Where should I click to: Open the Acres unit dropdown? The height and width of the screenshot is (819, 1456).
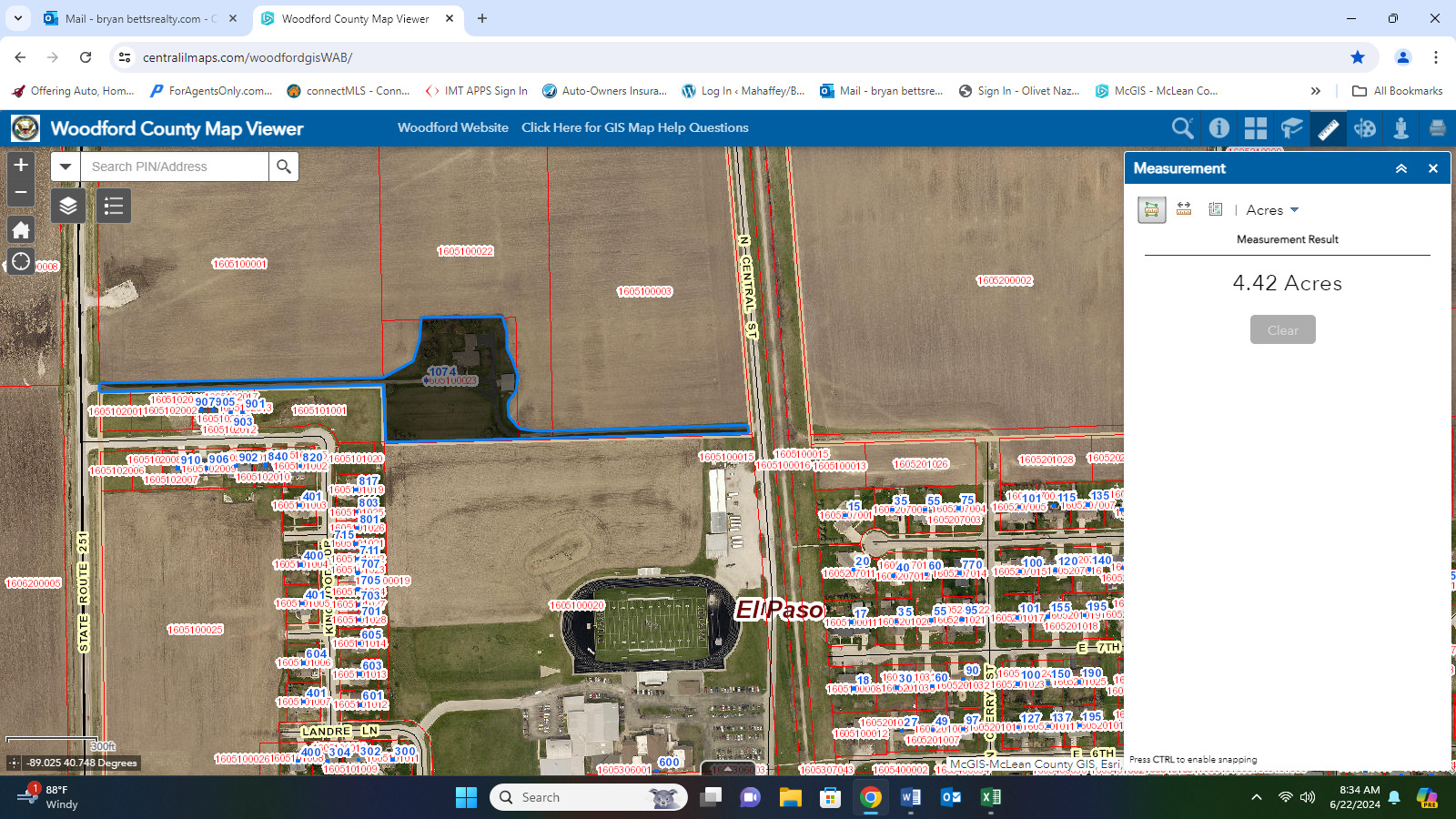pos(1272,210)
